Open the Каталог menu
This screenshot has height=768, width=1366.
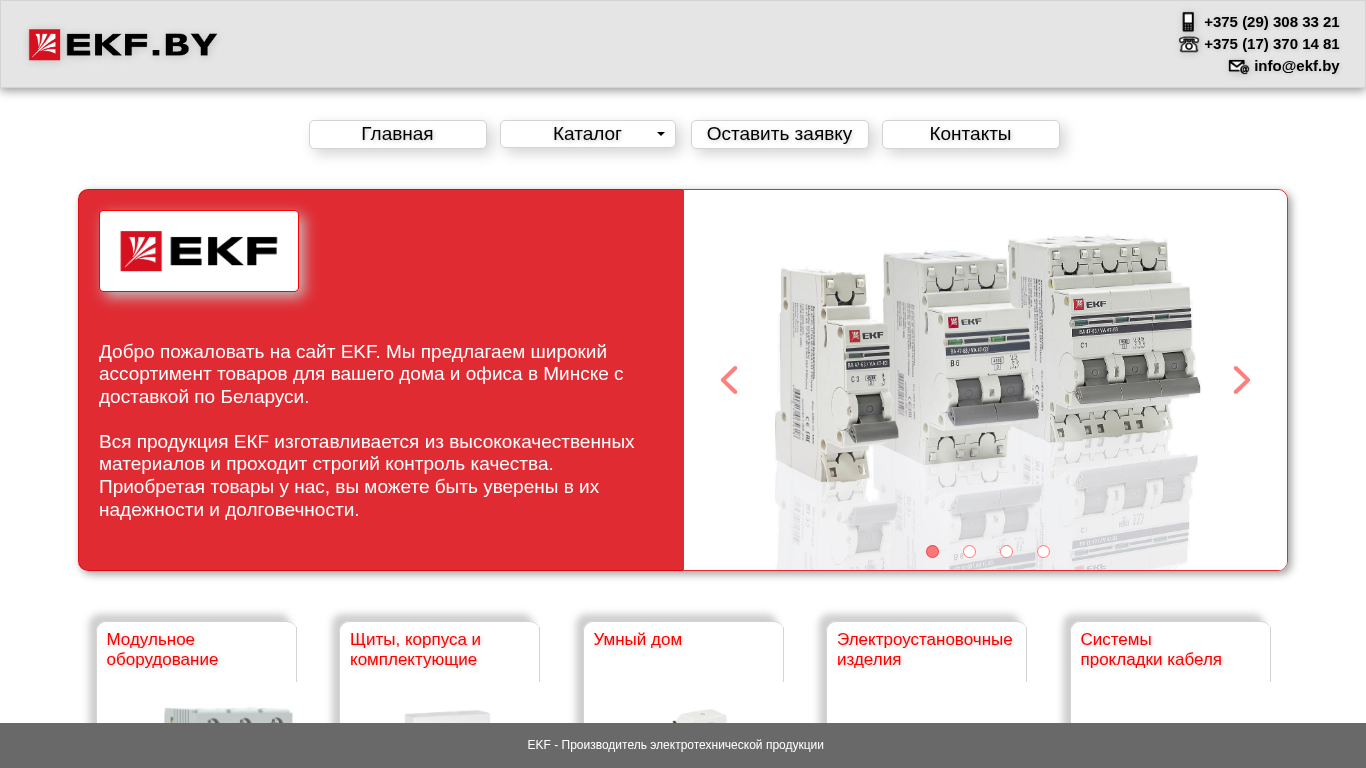tap(587, 134)
